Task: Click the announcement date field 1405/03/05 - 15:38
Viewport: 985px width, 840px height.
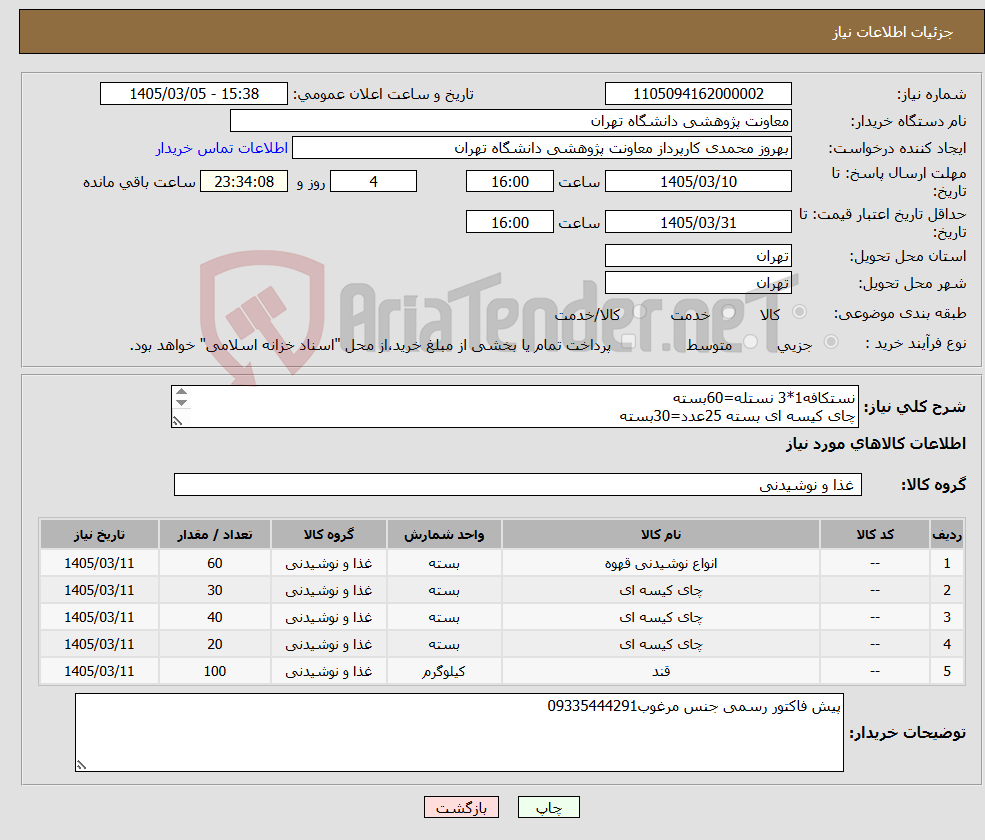Action: (x=193, y=94)
